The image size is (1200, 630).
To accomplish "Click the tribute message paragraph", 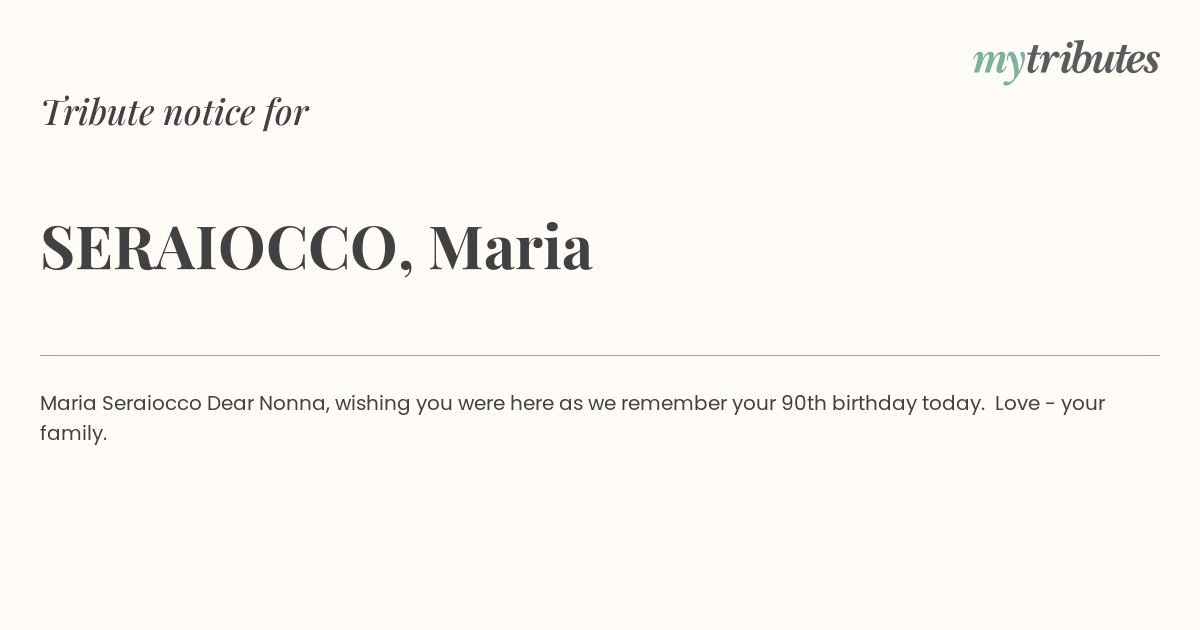I will coord(572,418).
